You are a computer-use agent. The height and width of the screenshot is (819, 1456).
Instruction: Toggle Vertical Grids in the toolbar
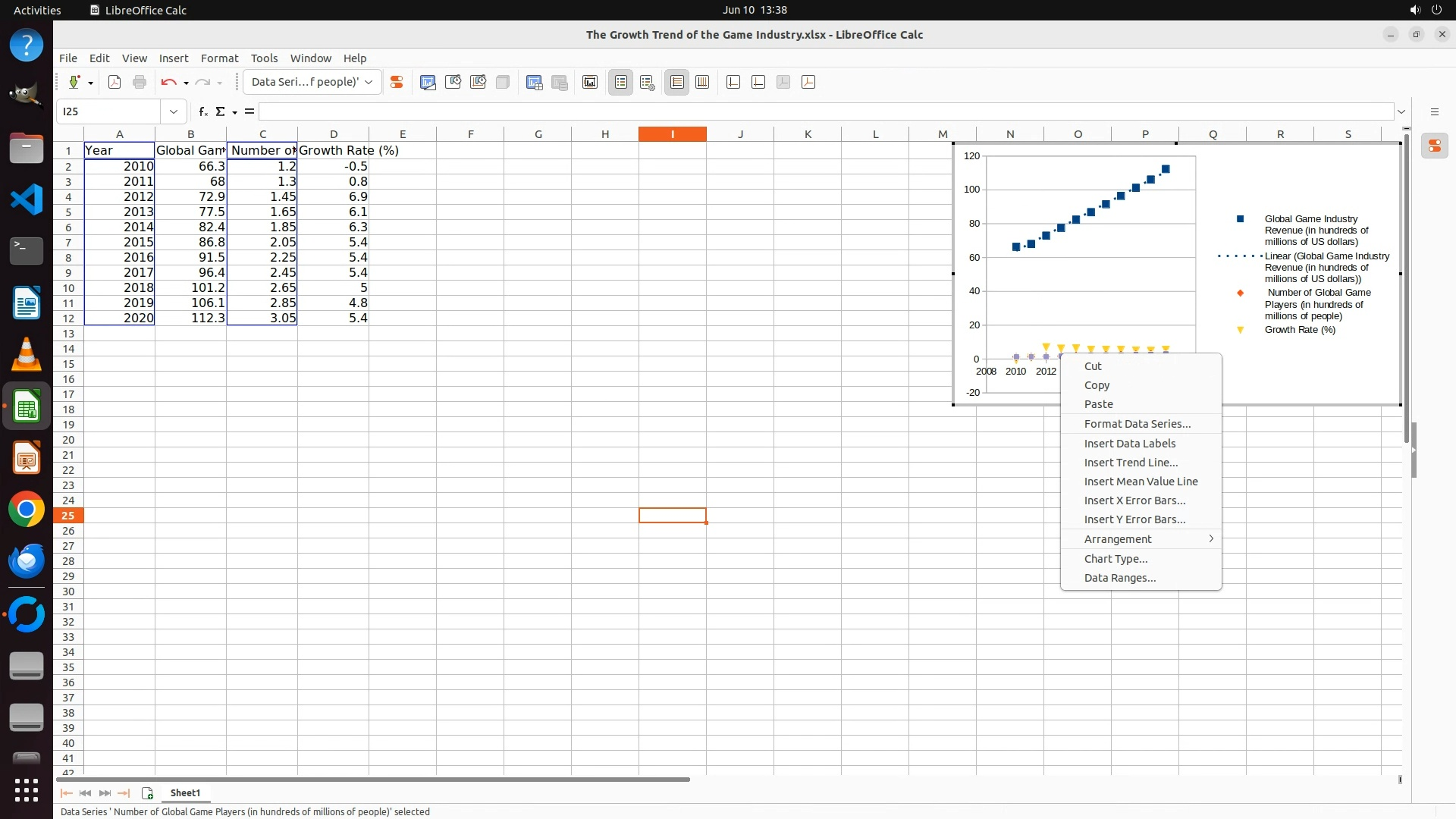coord(702,82)
